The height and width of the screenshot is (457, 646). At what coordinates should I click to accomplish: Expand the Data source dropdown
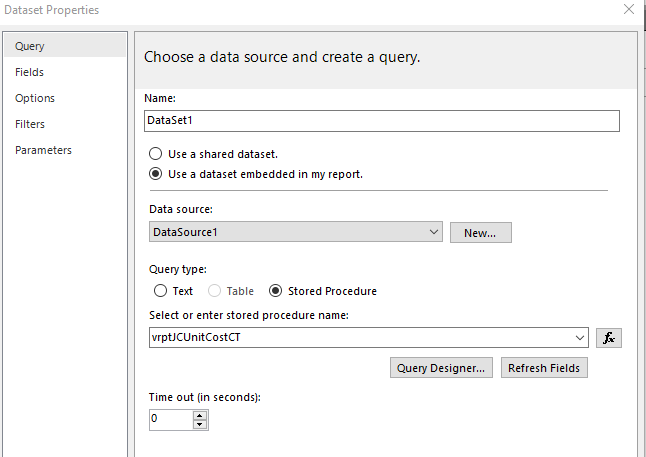433,232
